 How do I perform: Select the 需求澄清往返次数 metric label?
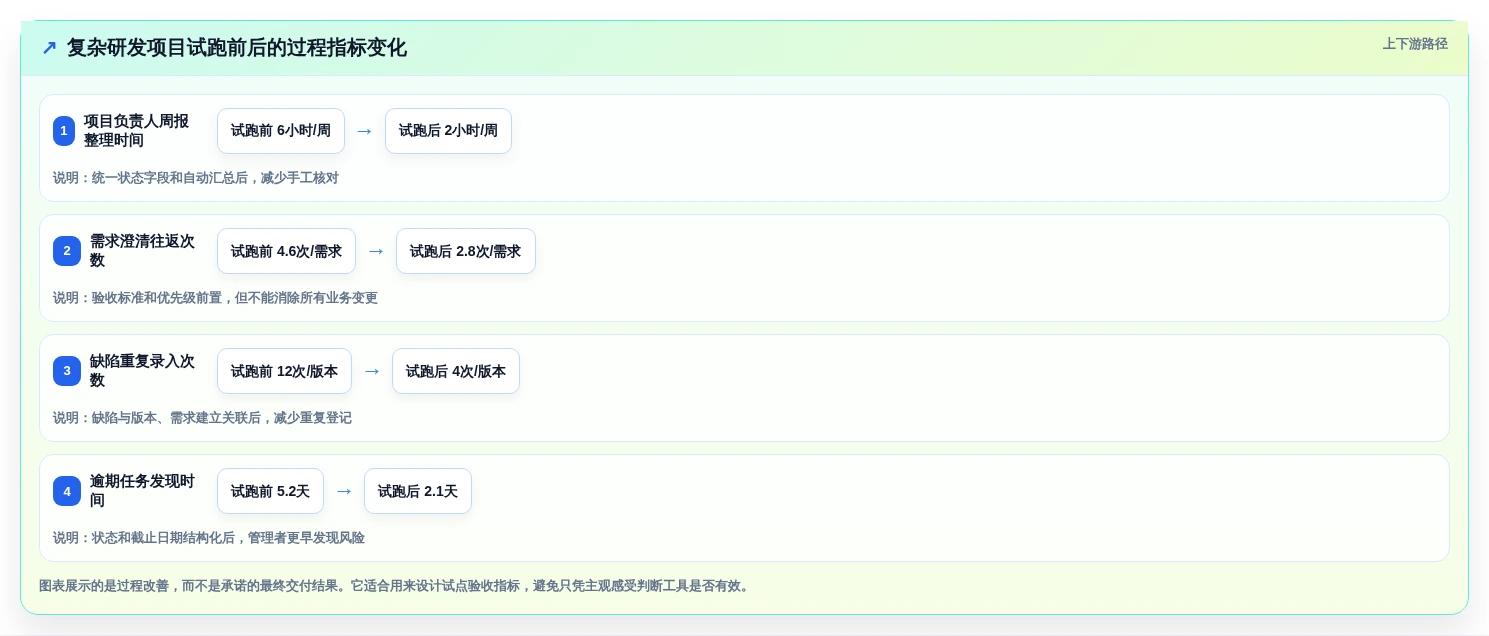coord(143,251)
